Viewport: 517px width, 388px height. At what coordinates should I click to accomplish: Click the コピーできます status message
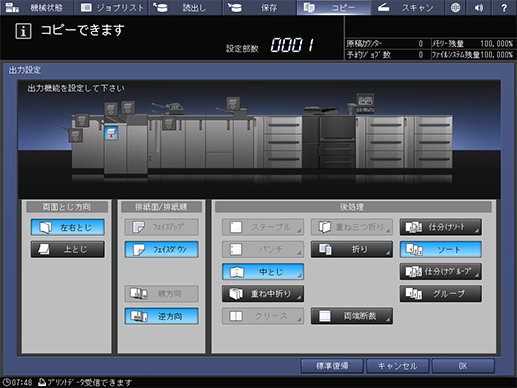82,30
